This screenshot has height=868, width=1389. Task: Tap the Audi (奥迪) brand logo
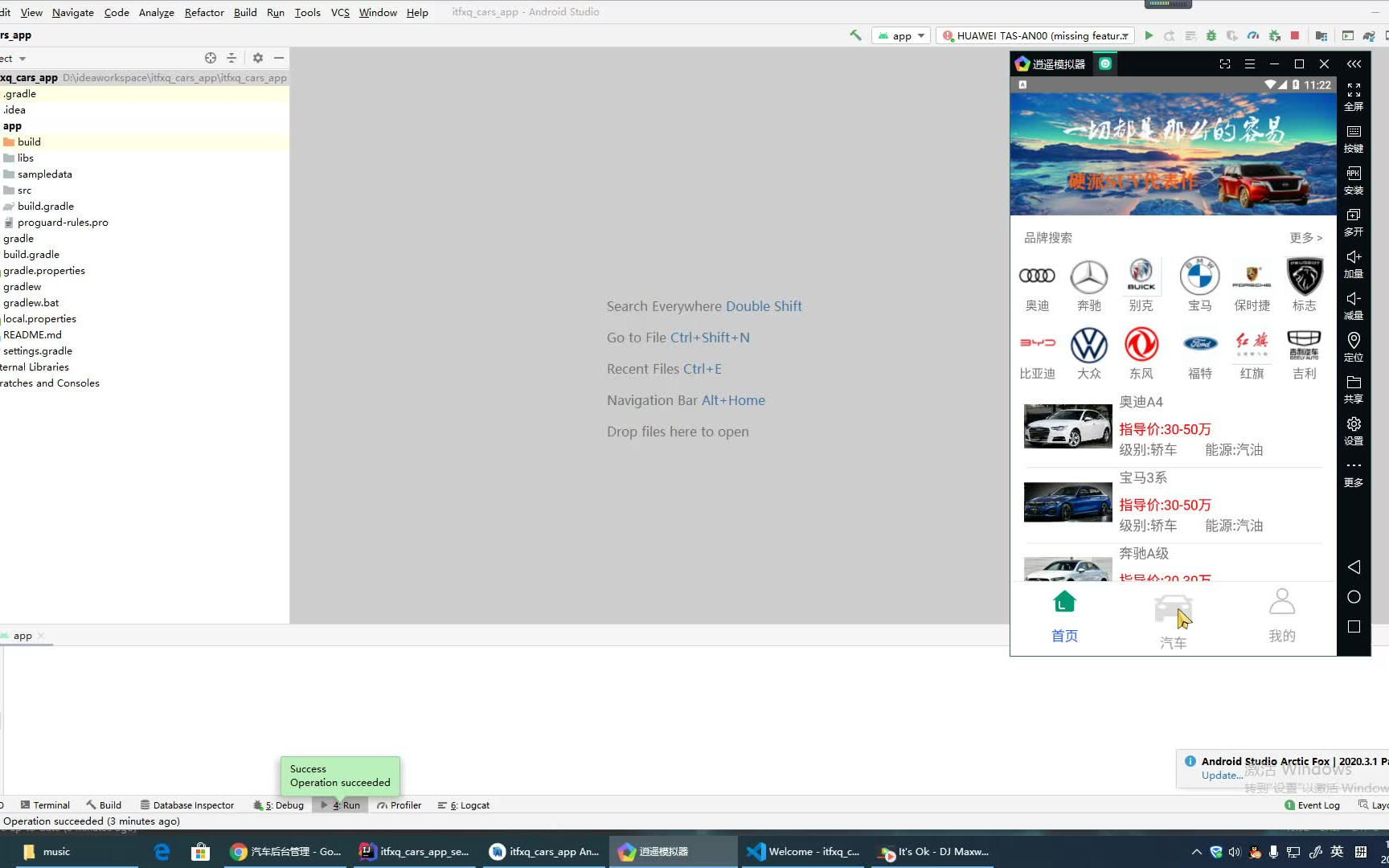coord(1037,276)
